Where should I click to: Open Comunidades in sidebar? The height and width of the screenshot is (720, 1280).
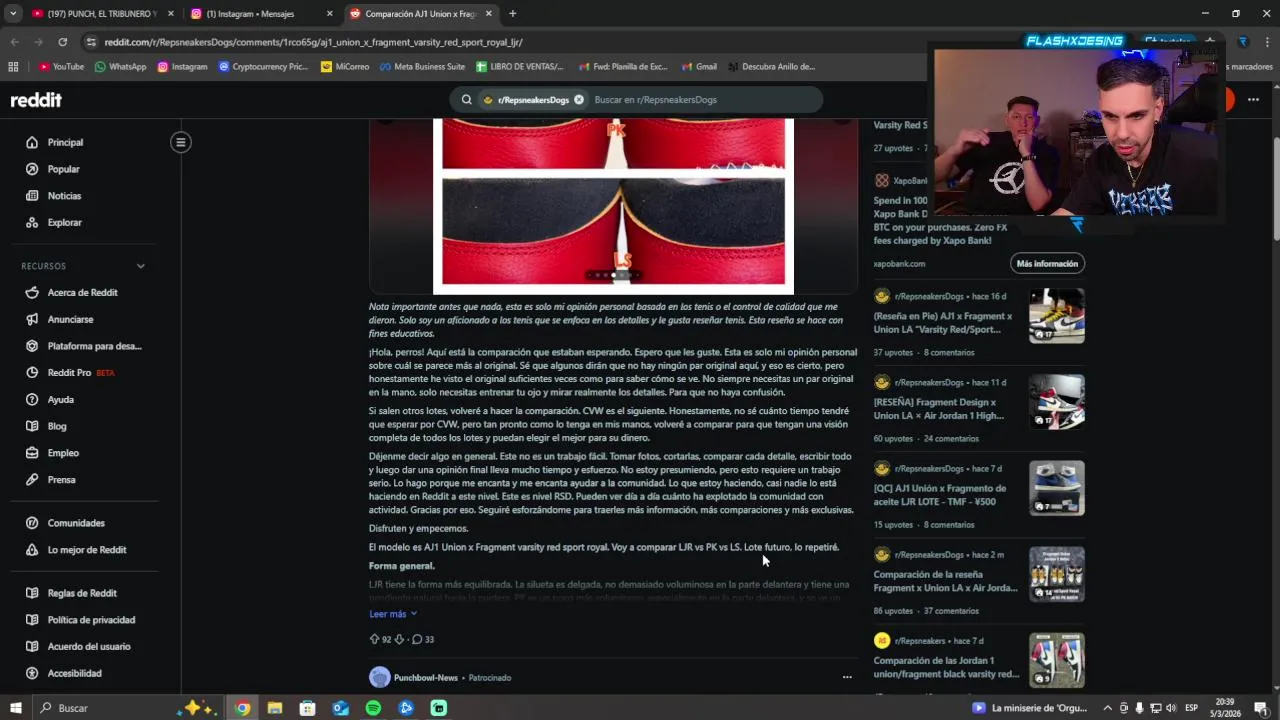coord(76,523)
